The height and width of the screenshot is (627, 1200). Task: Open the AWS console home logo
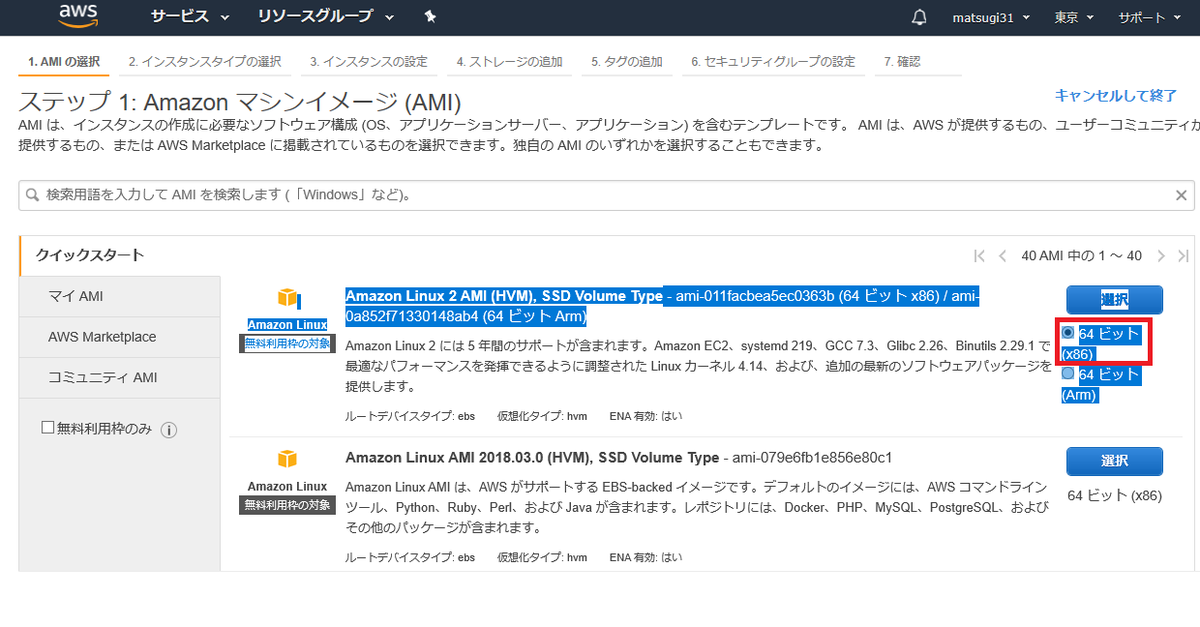(77, 16)
